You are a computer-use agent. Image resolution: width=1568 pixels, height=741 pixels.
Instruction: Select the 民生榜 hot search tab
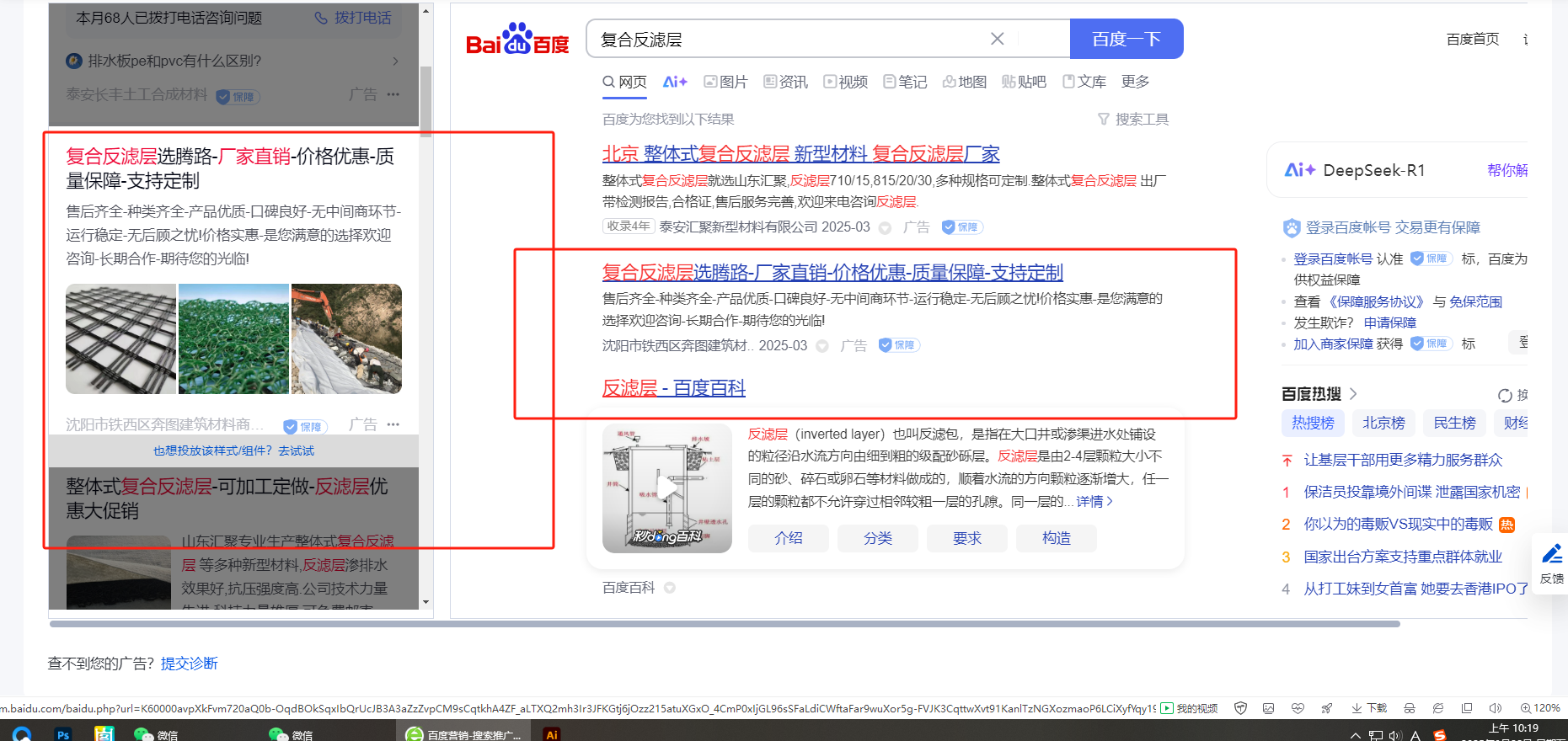1455,423
